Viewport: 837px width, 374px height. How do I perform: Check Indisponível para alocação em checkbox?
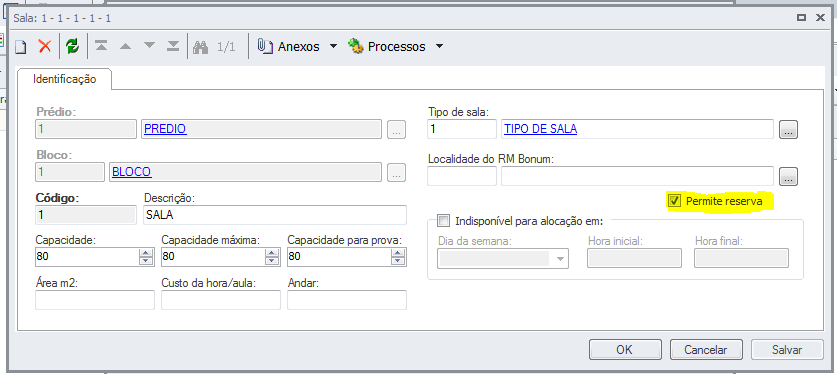(x=443, y=220)
